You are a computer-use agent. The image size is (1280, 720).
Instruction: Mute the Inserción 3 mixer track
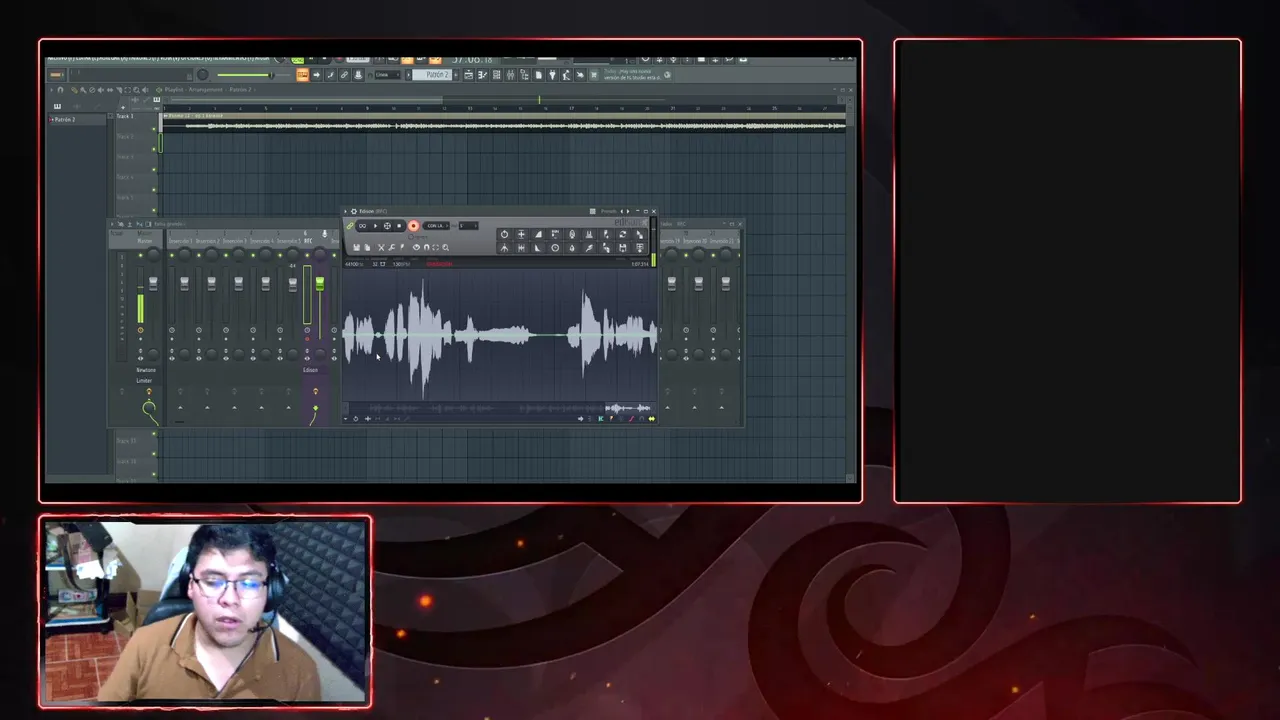[x=226, y=255]
